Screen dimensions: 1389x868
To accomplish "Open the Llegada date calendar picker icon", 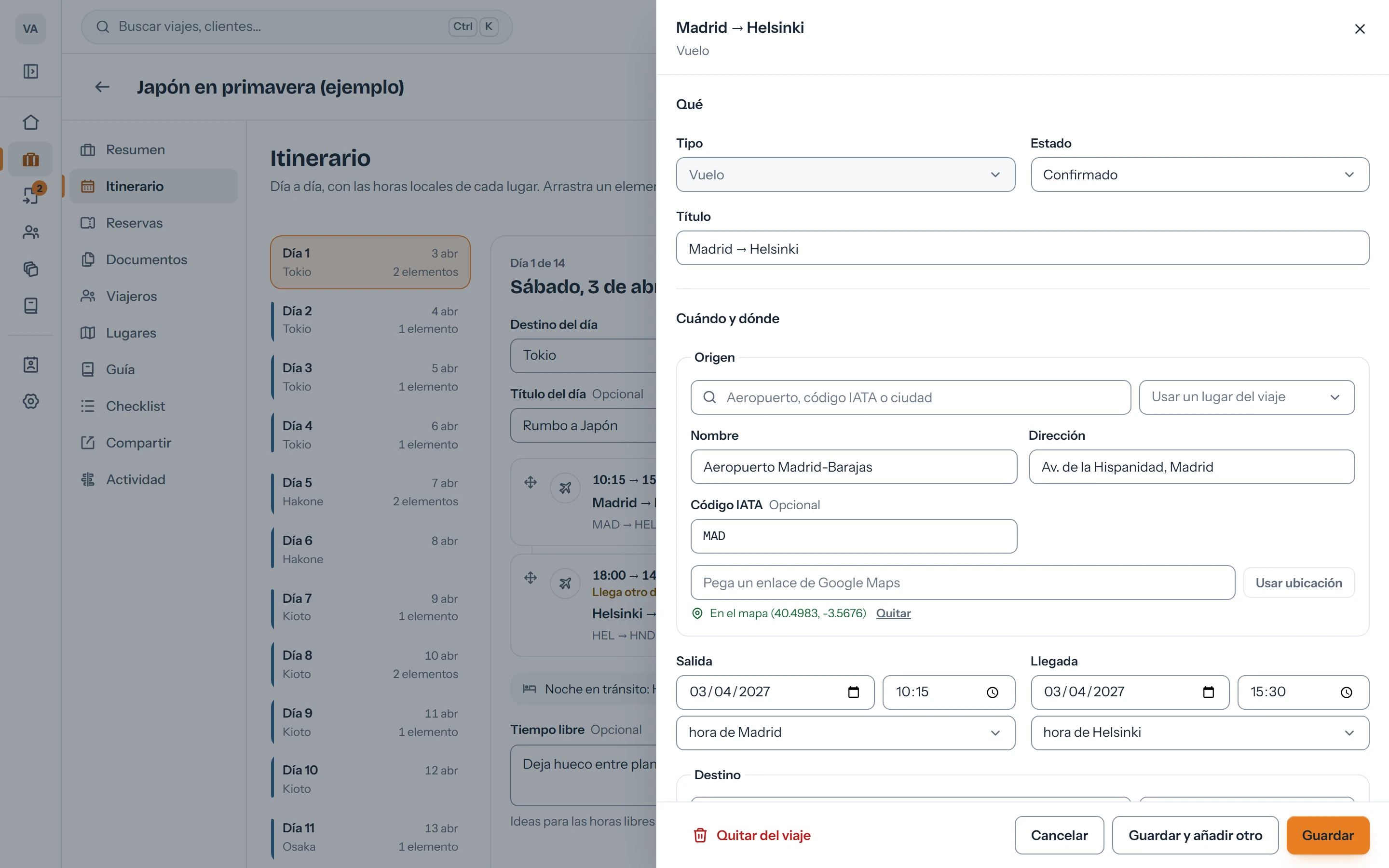I will (1208, 692).
